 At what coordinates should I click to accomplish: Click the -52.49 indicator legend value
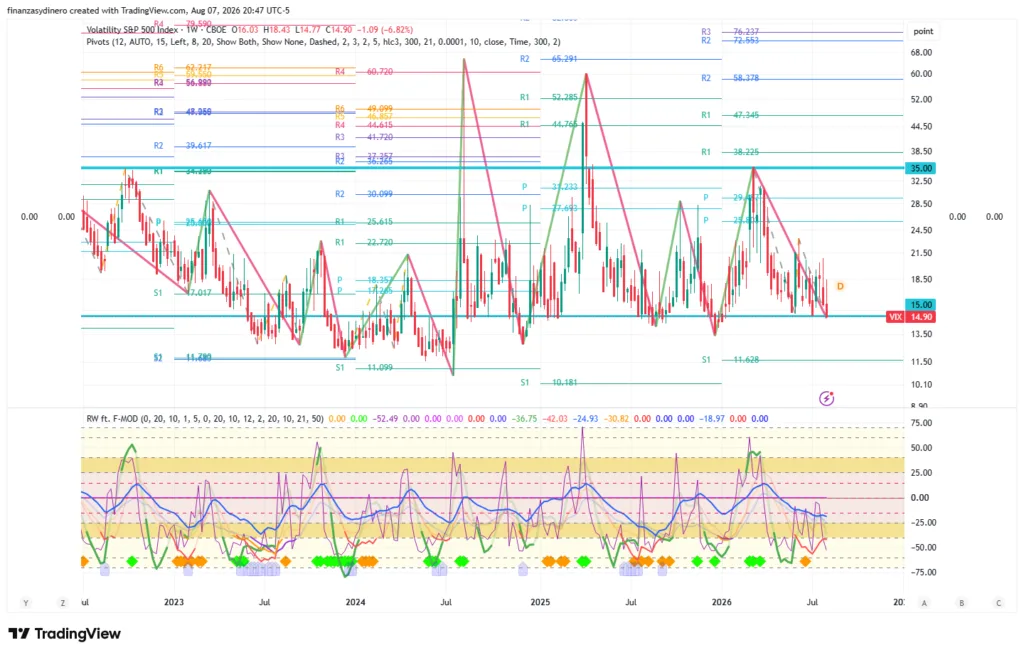tap(385, 419)
